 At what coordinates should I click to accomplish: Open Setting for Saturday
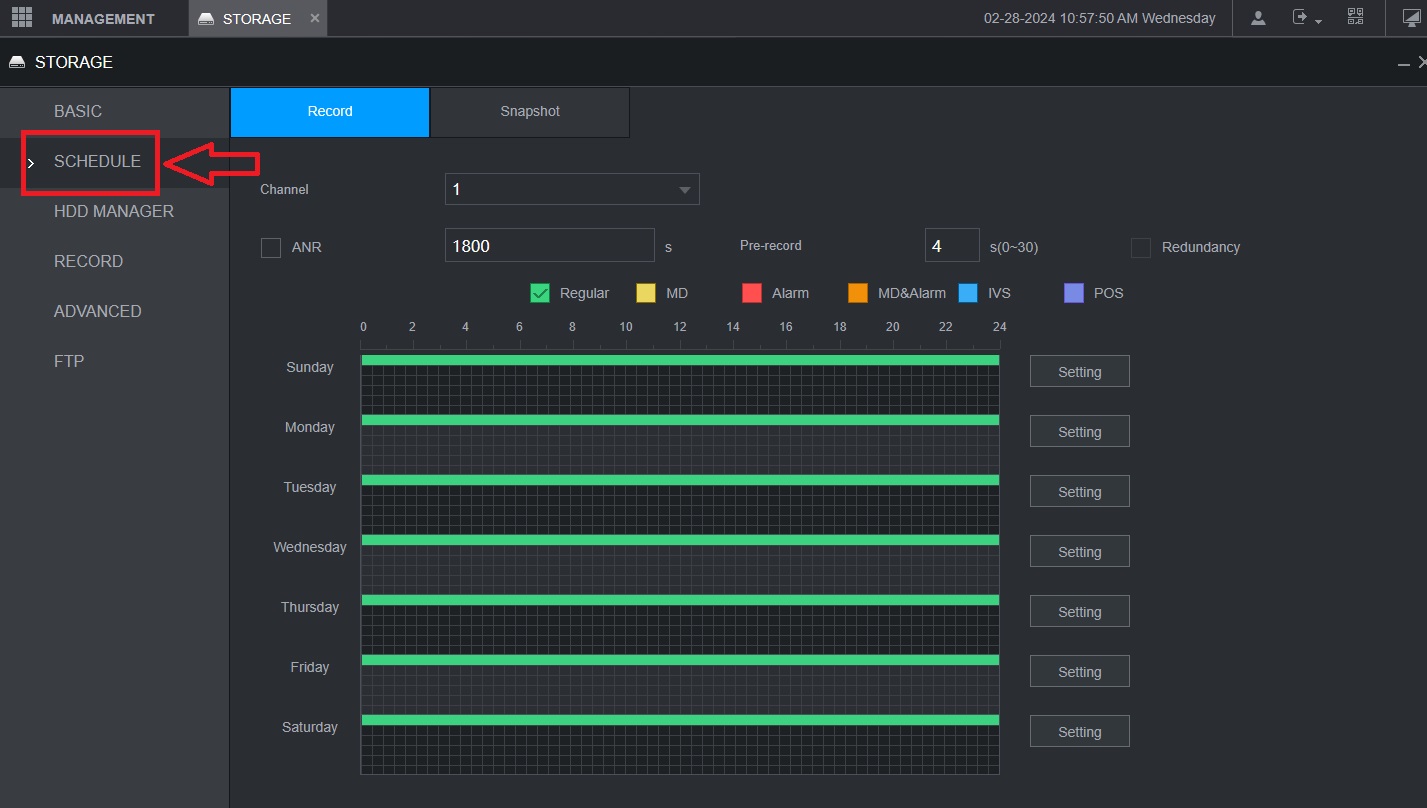tap(1080, 731)
